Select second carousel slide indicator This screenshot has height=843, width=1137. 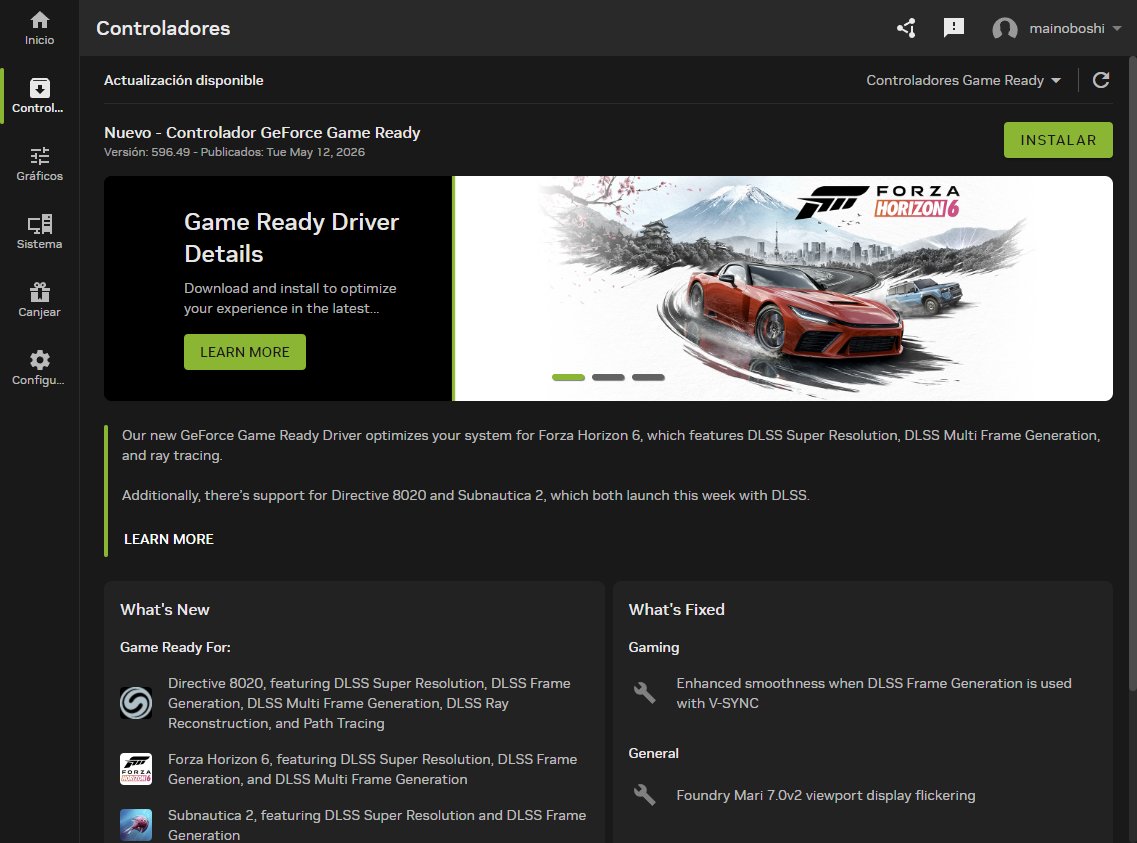608,377
